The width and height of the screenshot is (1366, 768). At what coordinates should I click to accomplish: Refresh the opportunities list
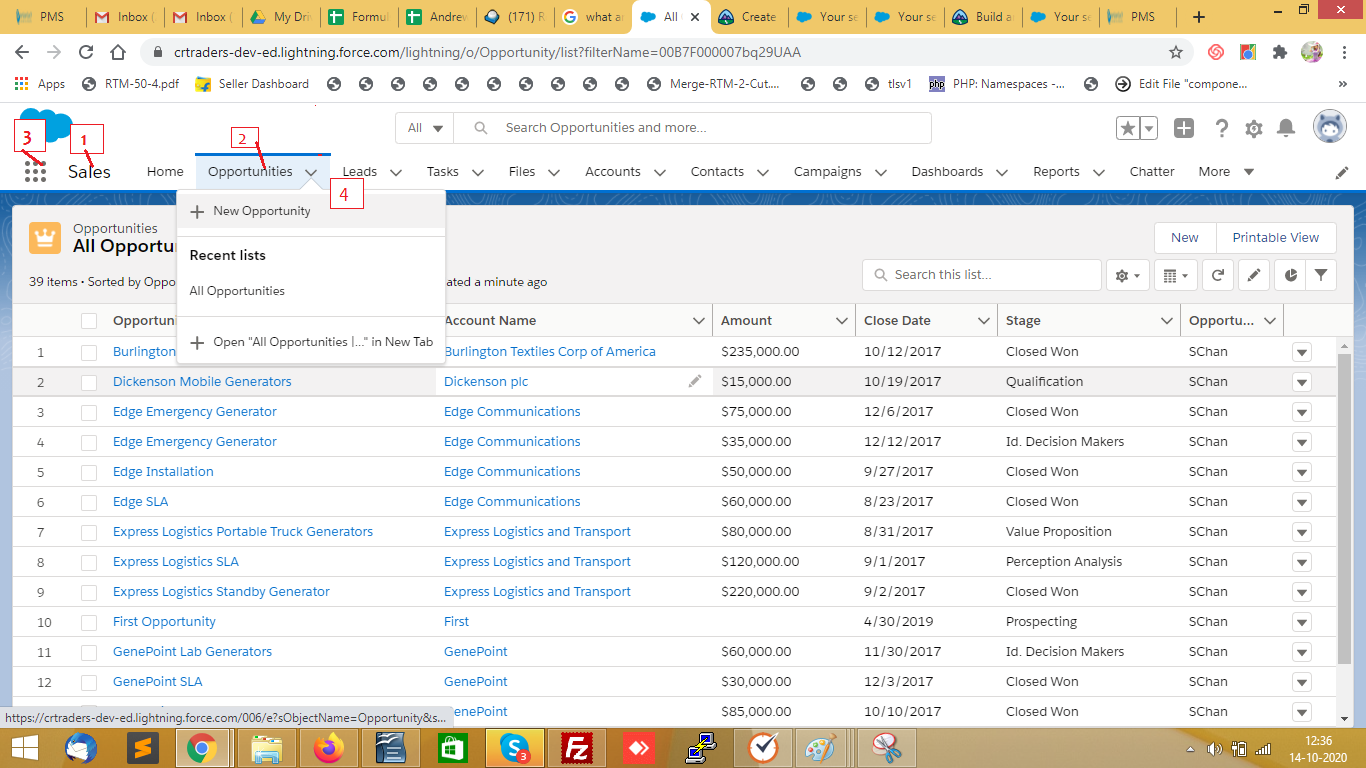click(1217, 274)
